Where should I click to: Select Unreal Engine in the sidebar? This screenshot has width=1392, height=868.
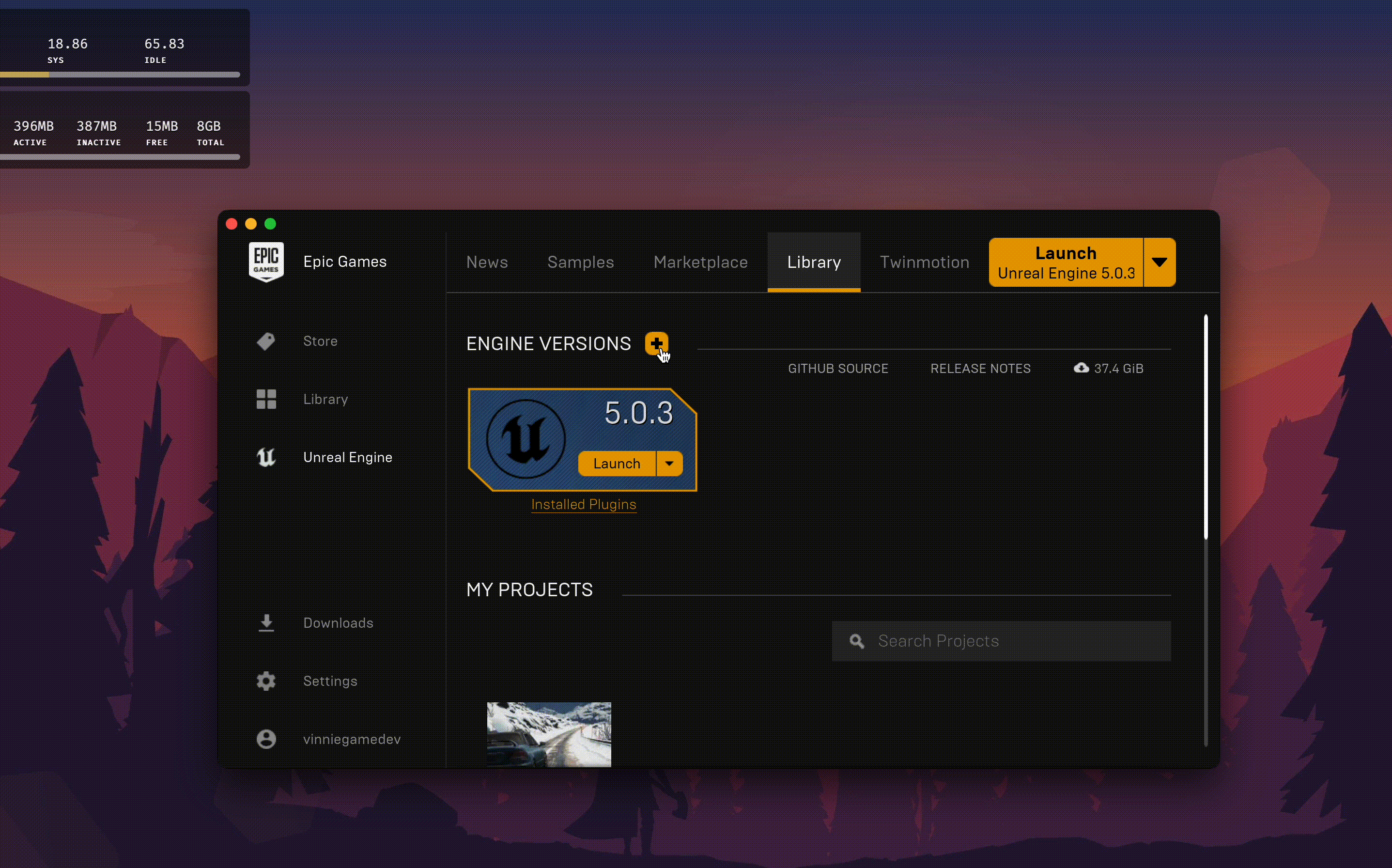[x=347, y=458]
